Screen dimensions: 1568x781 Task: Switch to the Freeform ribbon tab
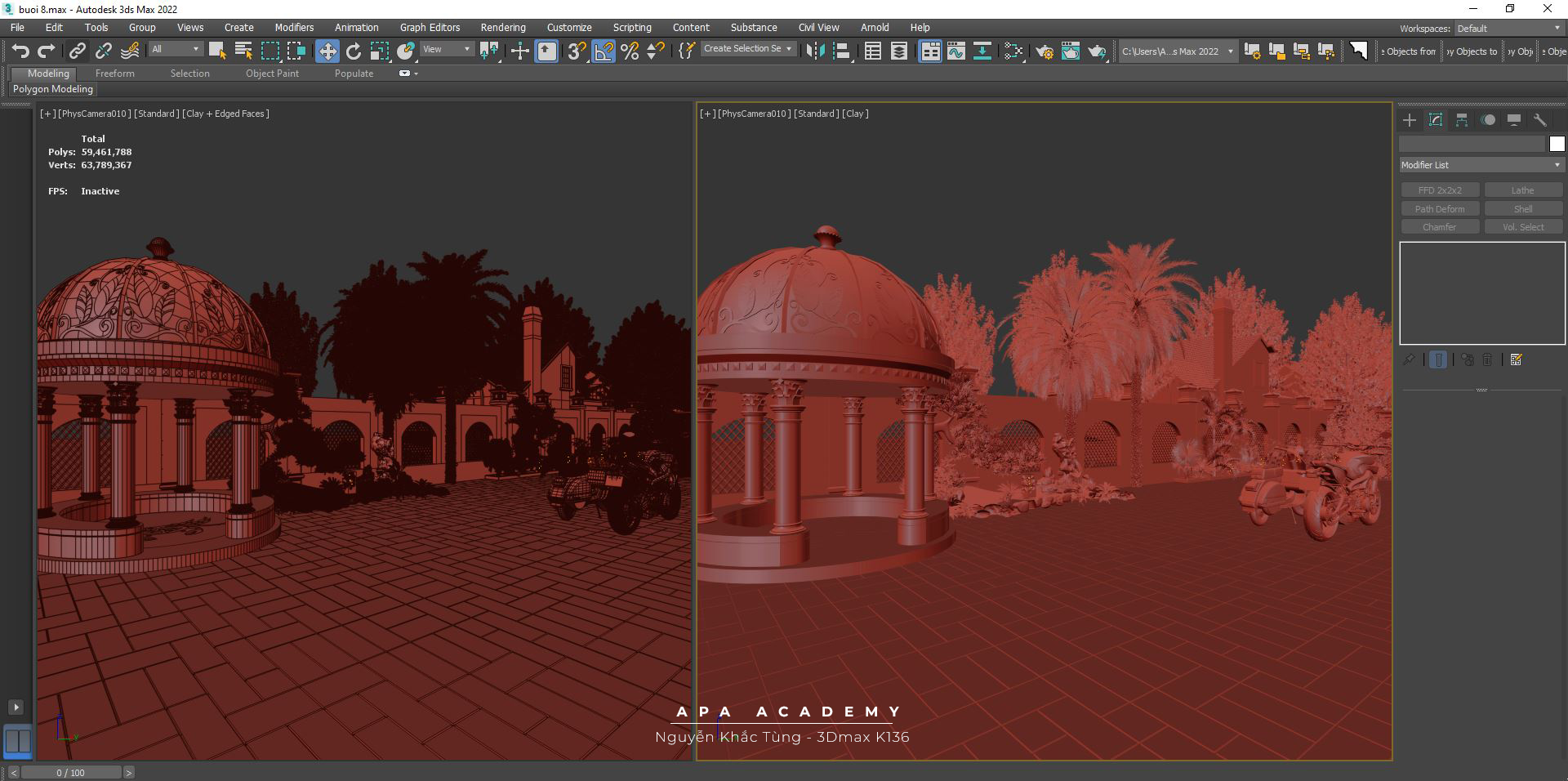tap(114, 74)
